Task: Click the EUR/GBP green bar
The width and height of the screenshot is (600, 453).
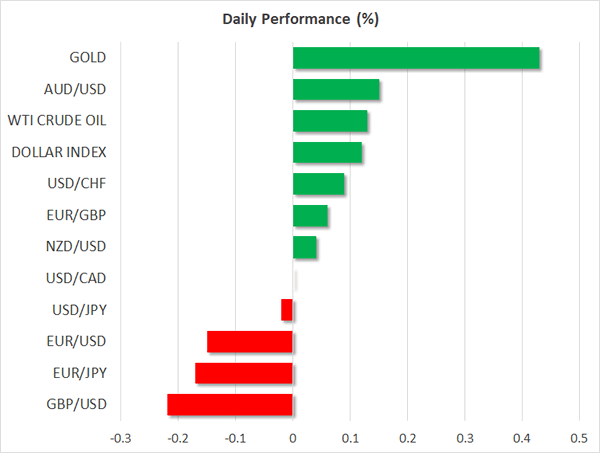Action: (310, 216)
